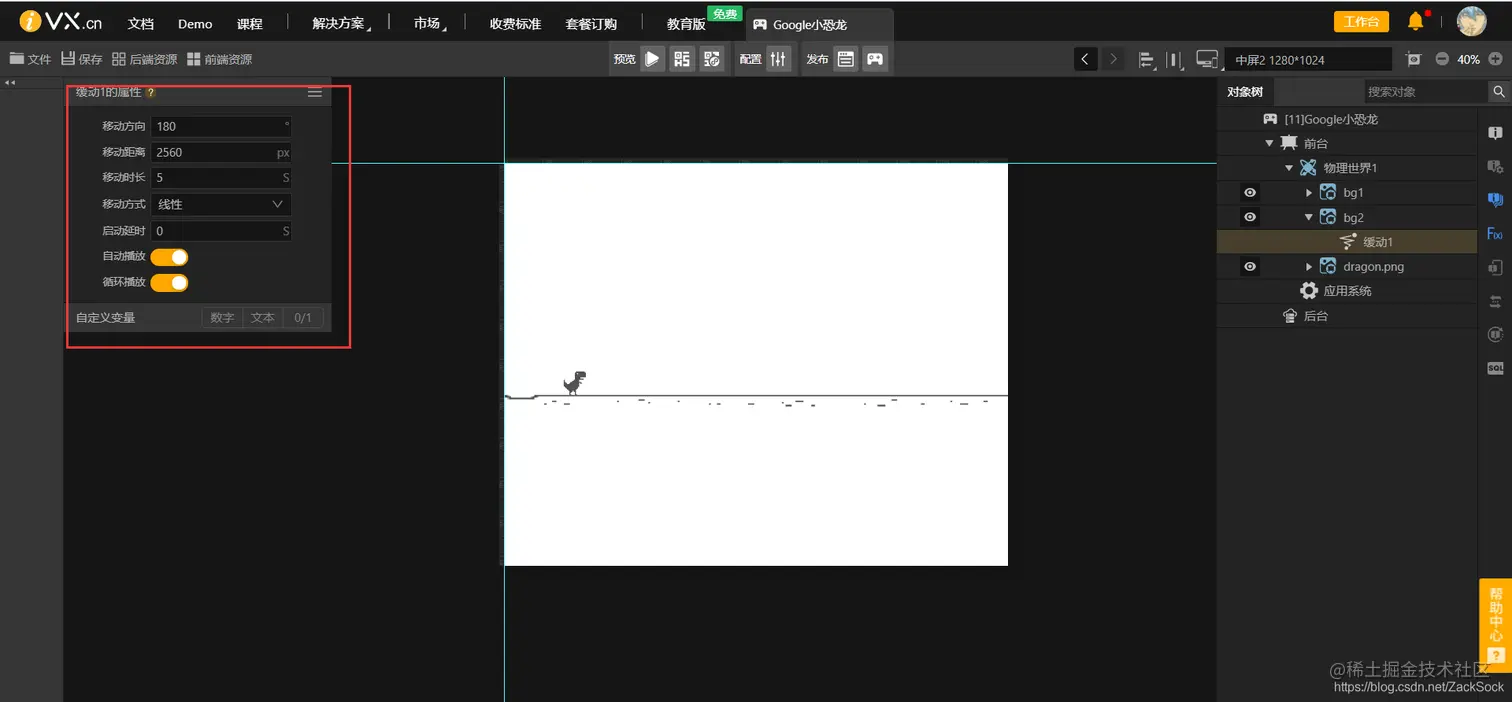1512x702 pixels.
Task: Open the blue events sidebar icon
Action: click(x=1495, y=200)
